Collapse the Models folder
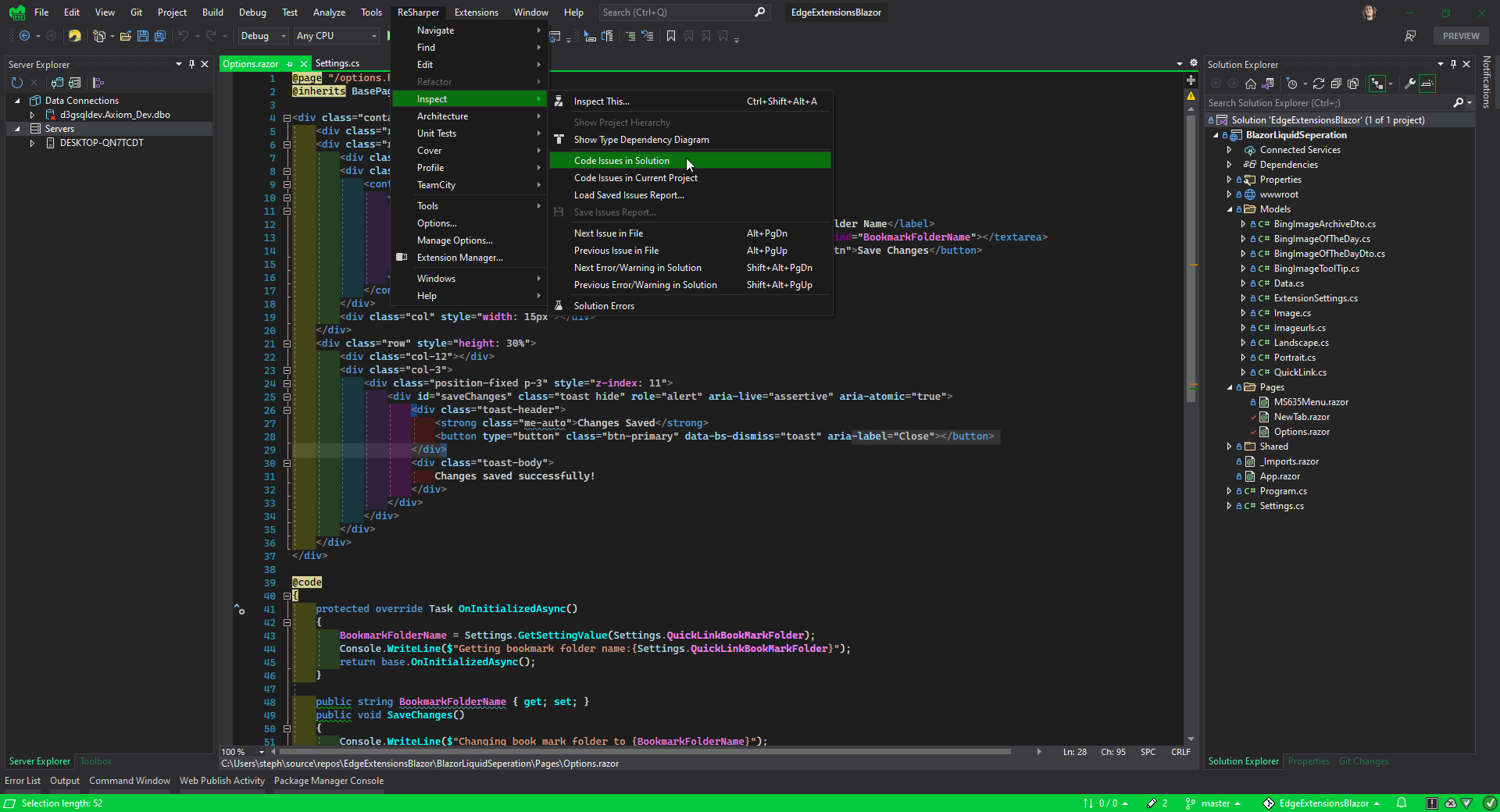The width and height of the screenshot is (1500, 812). [x=1229, y=209]
